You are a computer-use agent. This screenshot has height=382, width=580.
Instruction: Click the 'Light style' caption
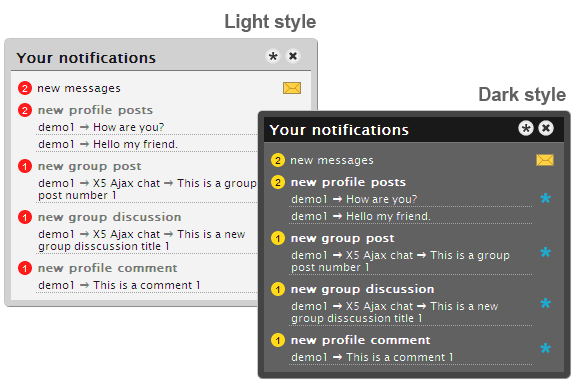click(270, 22)
